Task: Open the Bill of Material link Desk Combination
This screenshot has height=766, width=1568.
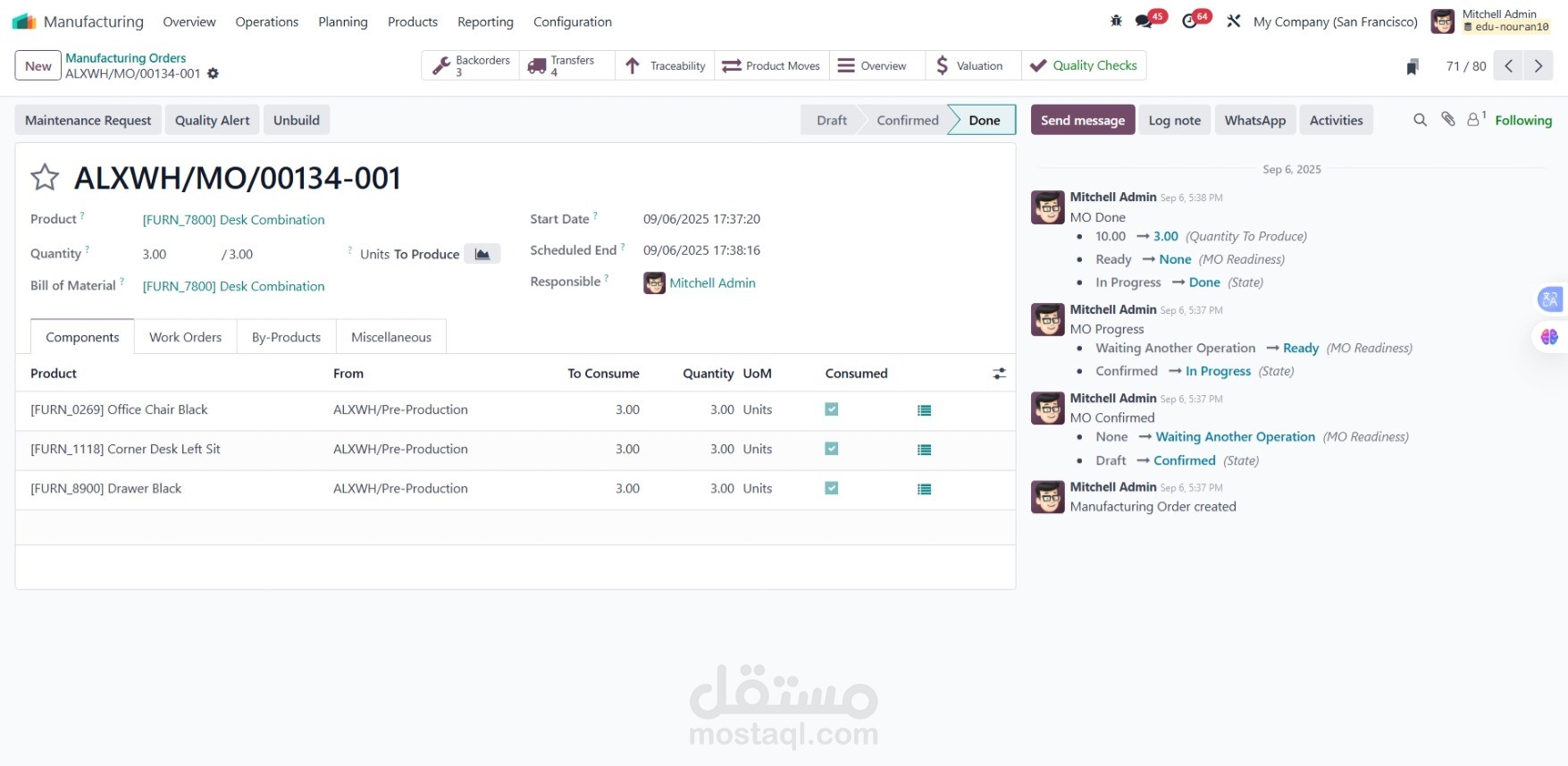Action: (x=234, y=286)
